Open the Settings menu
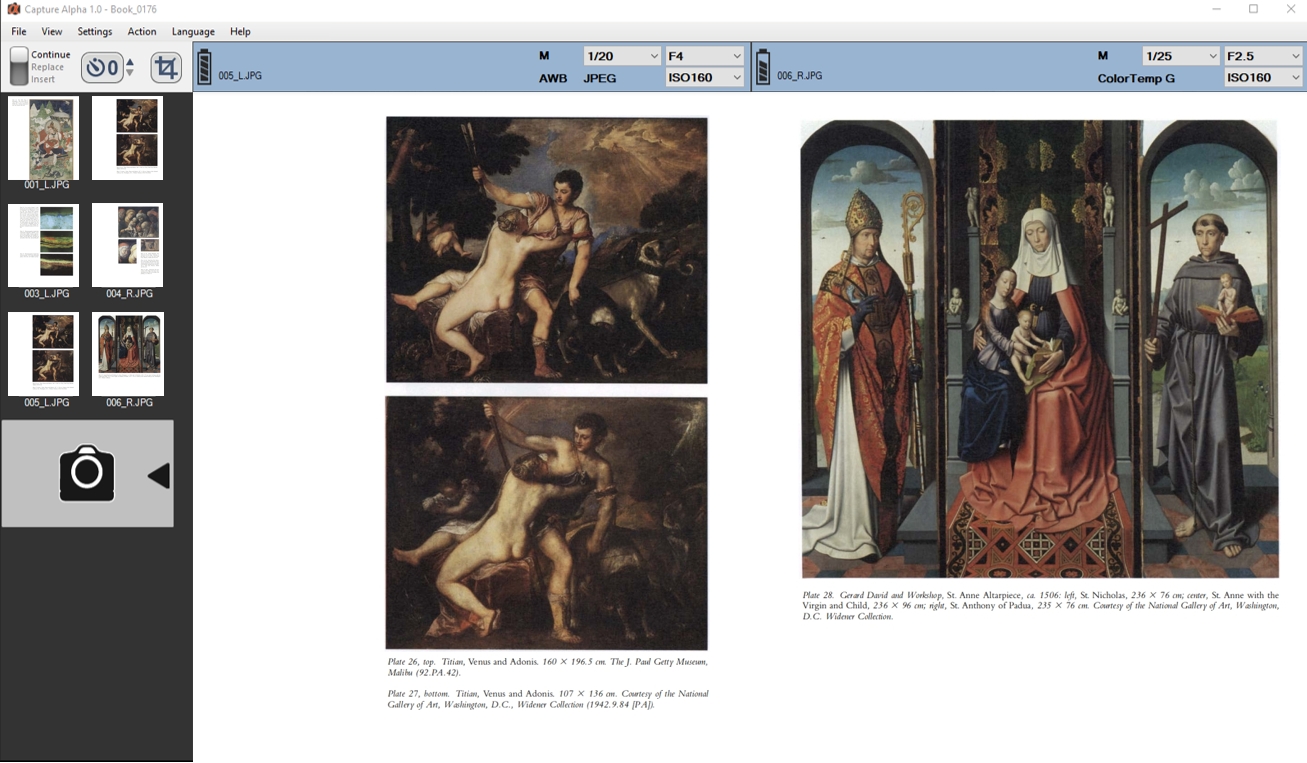 pos(95,32)
